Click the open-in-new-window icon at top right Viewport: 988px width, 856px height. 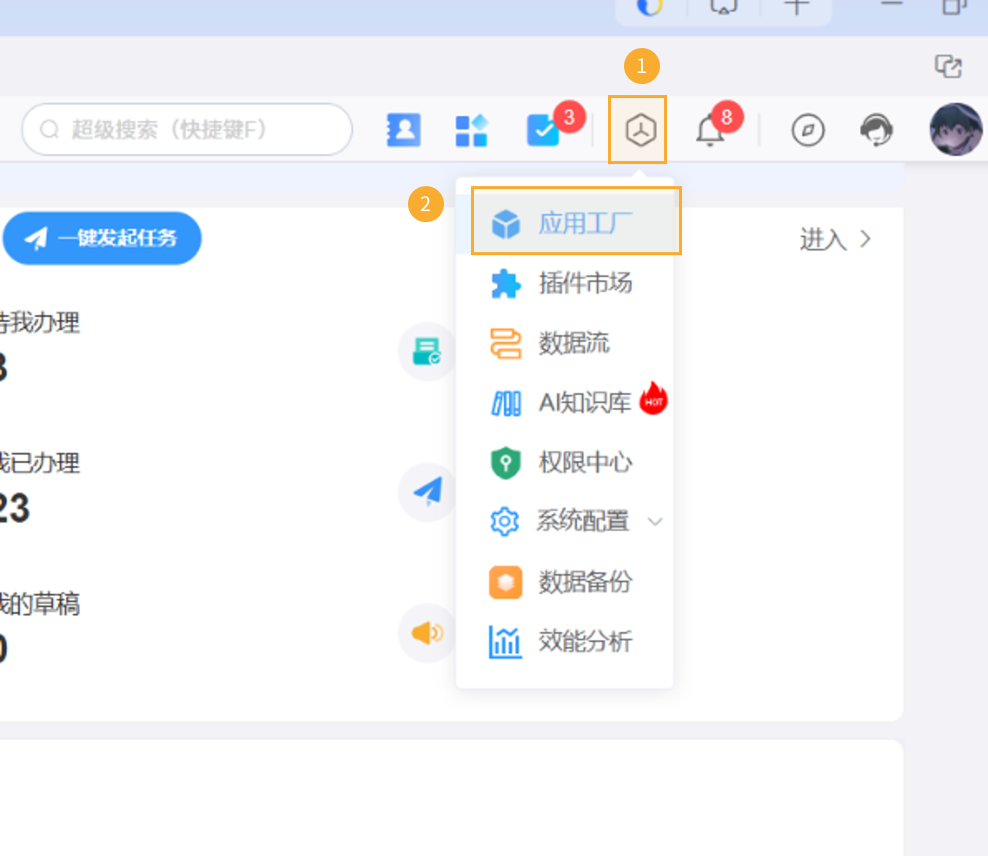coord(948,66)
